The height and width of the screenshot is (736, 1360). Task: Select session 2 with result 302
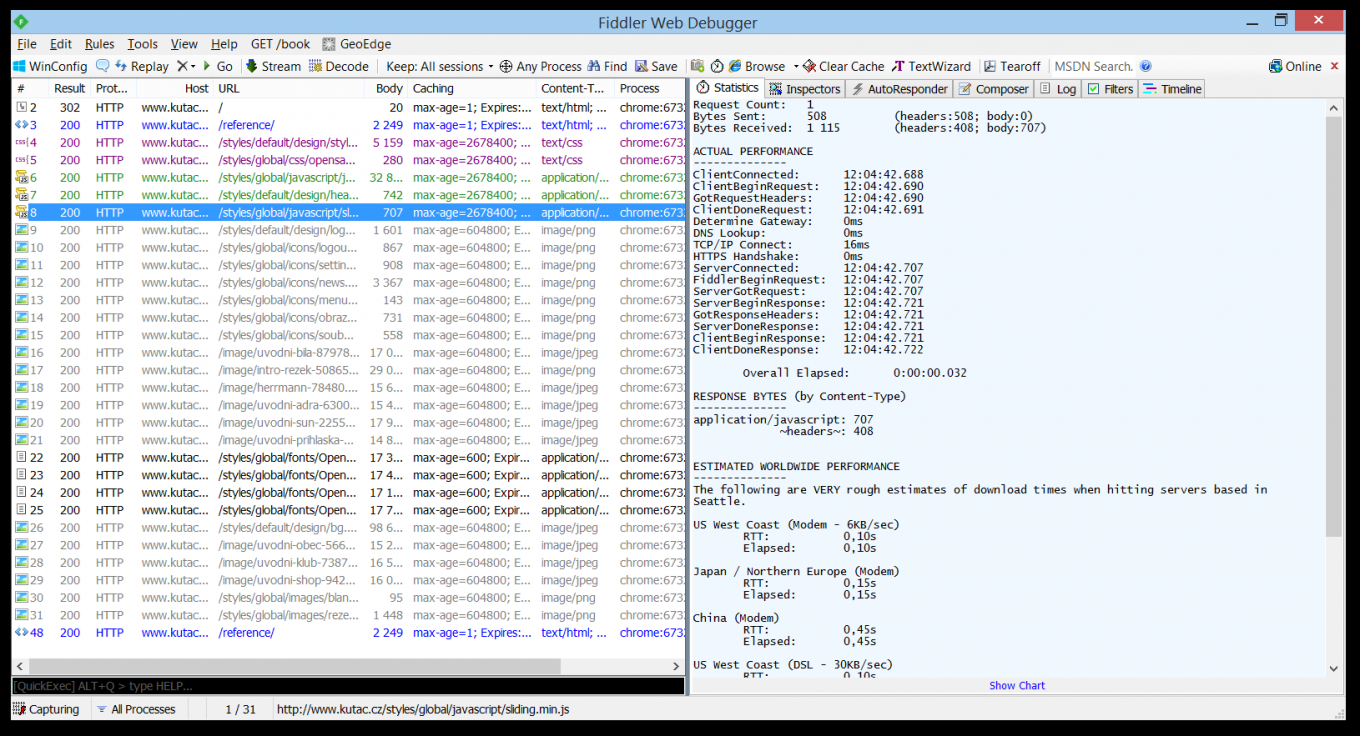348,107
